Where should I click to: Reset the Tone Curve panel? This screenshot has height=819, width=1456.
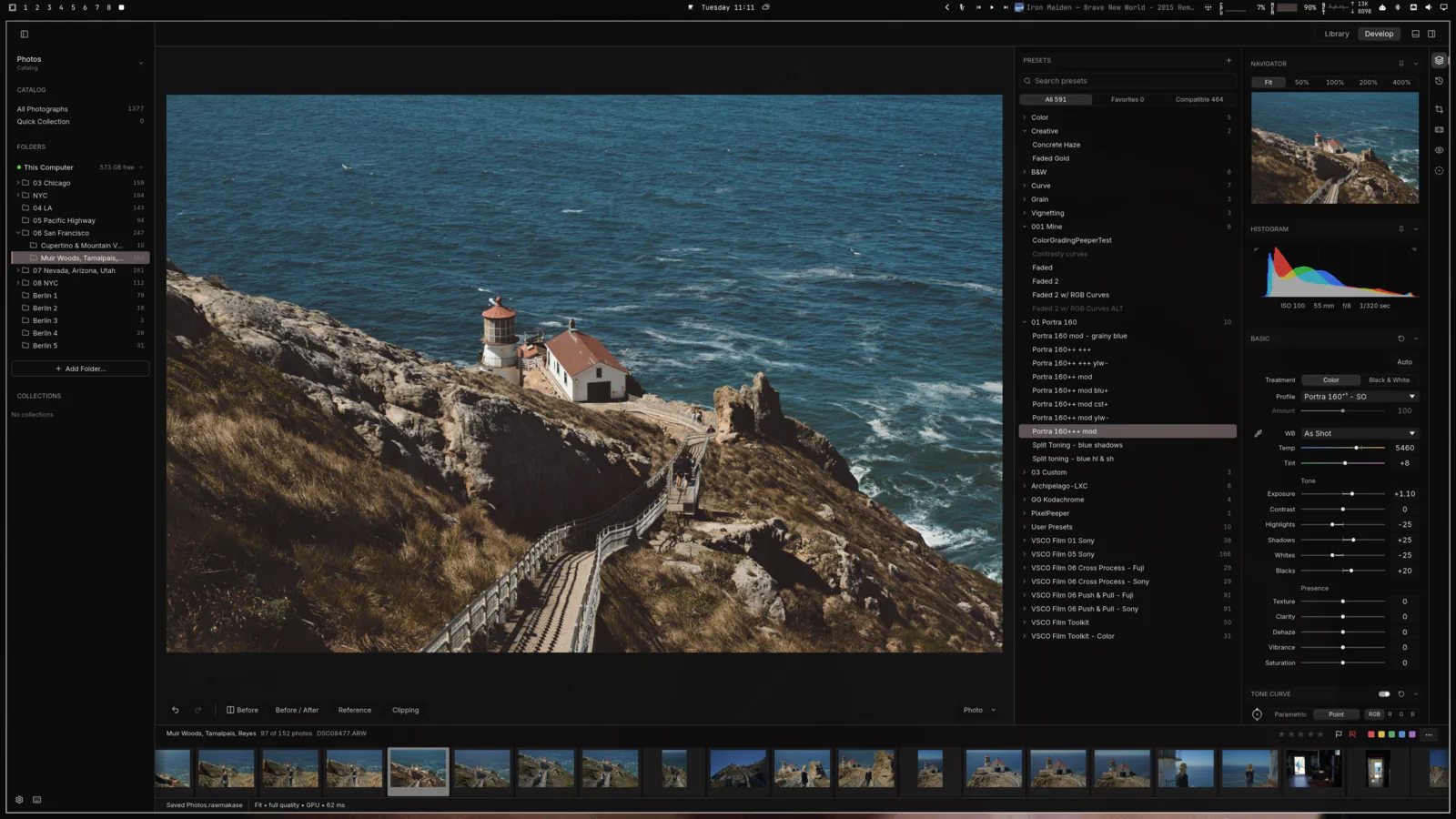click(x=1401, y=693)
